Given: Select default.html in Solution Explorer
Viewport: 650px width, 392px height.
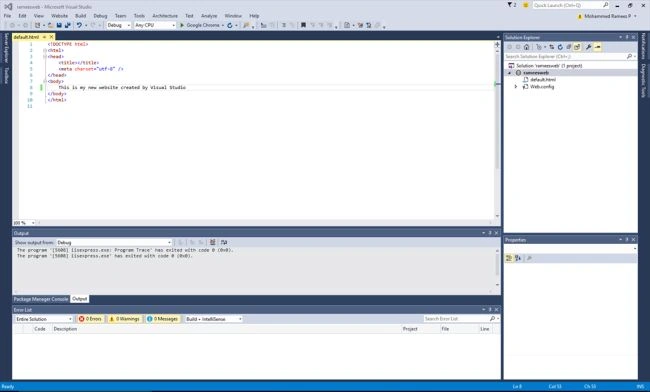Looking at the screenshot, I should click(x=543, y=80).
